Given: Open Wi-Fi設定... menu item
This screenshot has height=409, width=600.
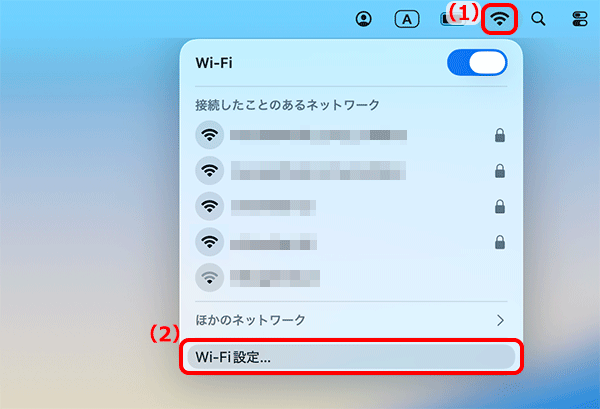Looking at the screenshot, I should point(351,357).
